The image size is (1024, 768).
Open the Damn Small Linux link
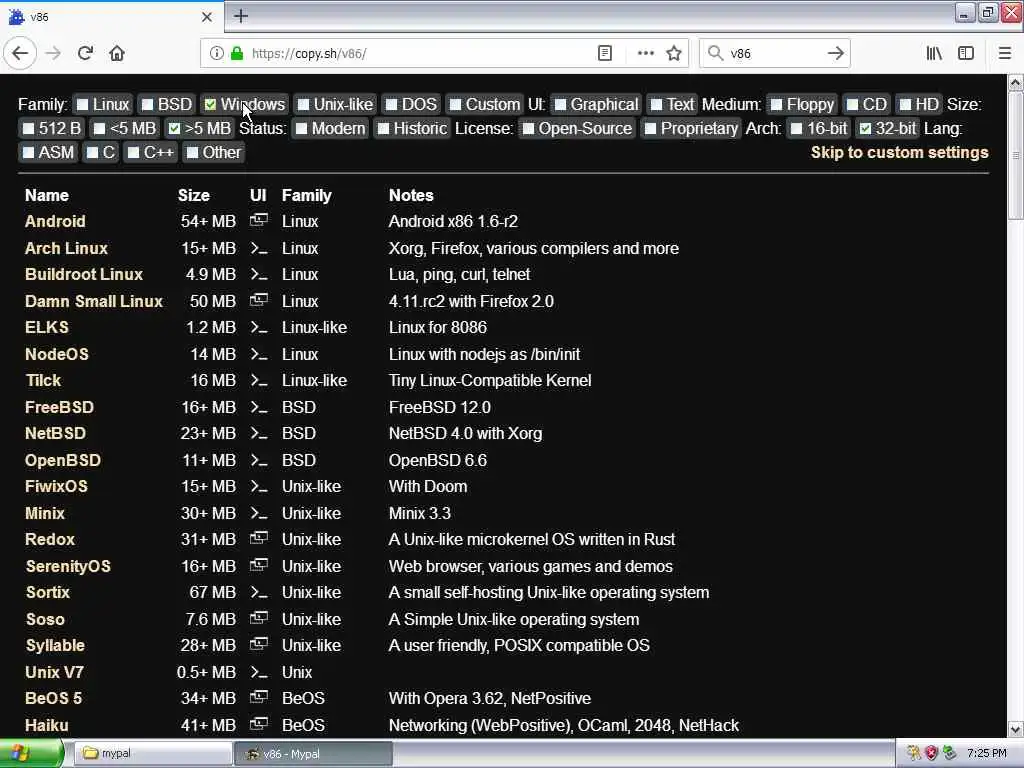93,301
